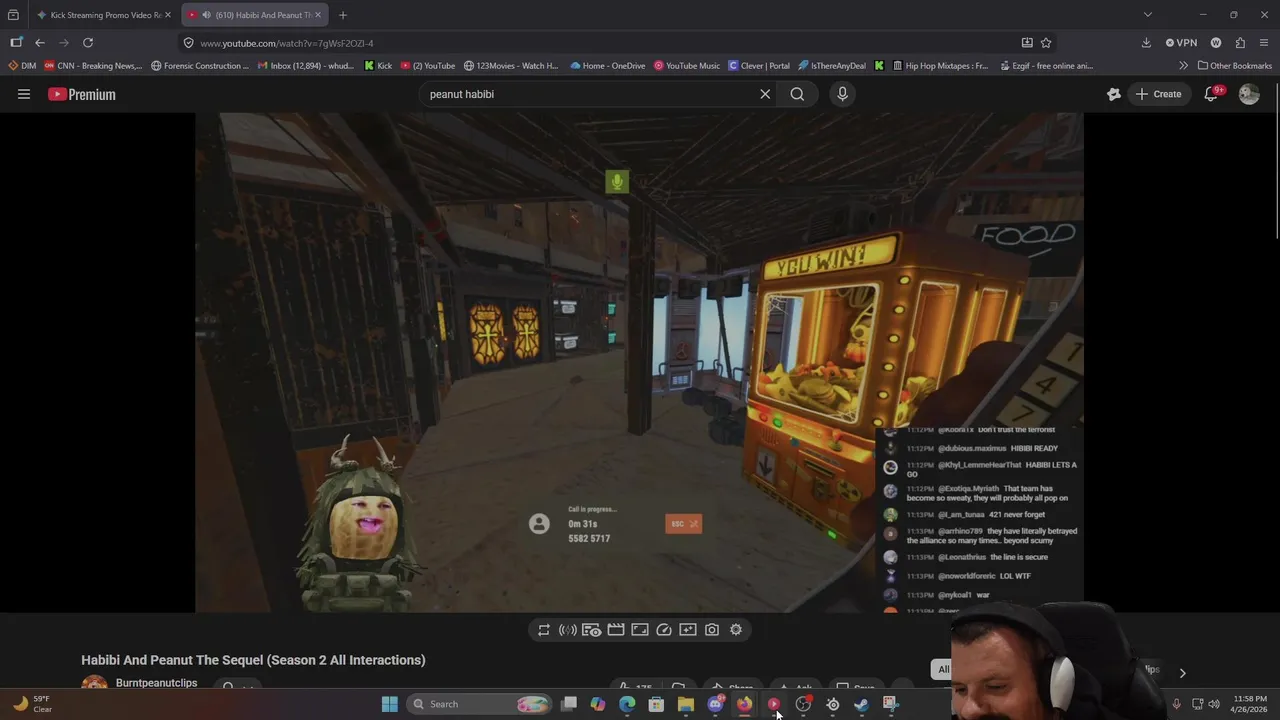This screenshot has height=720, width=1280.
Task: Click the volume boost icon under player
Action: (568, 630)
